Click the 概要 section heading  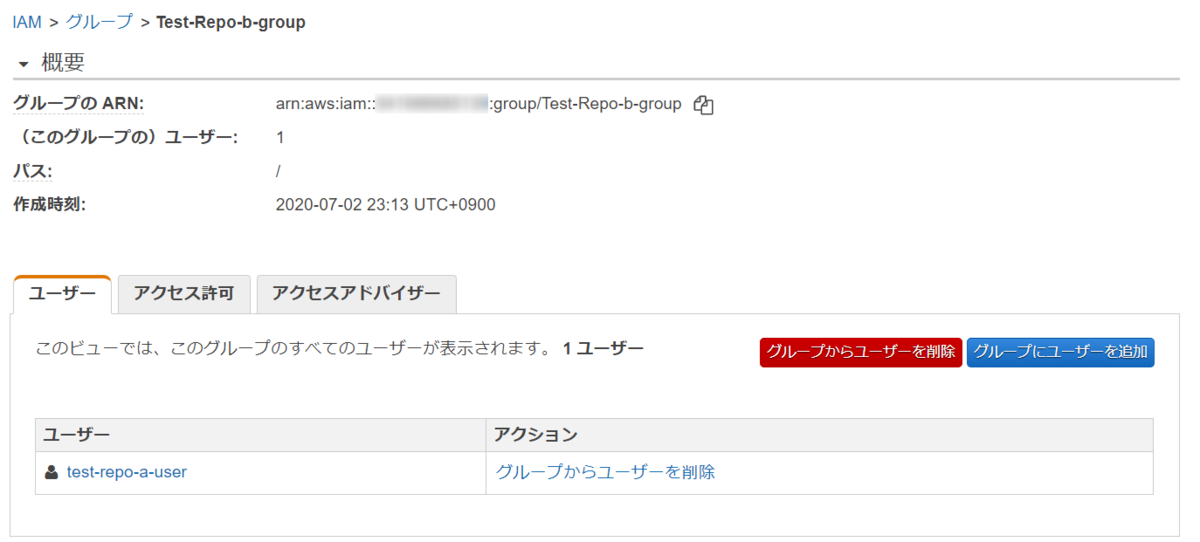click(x=63, y=63)
